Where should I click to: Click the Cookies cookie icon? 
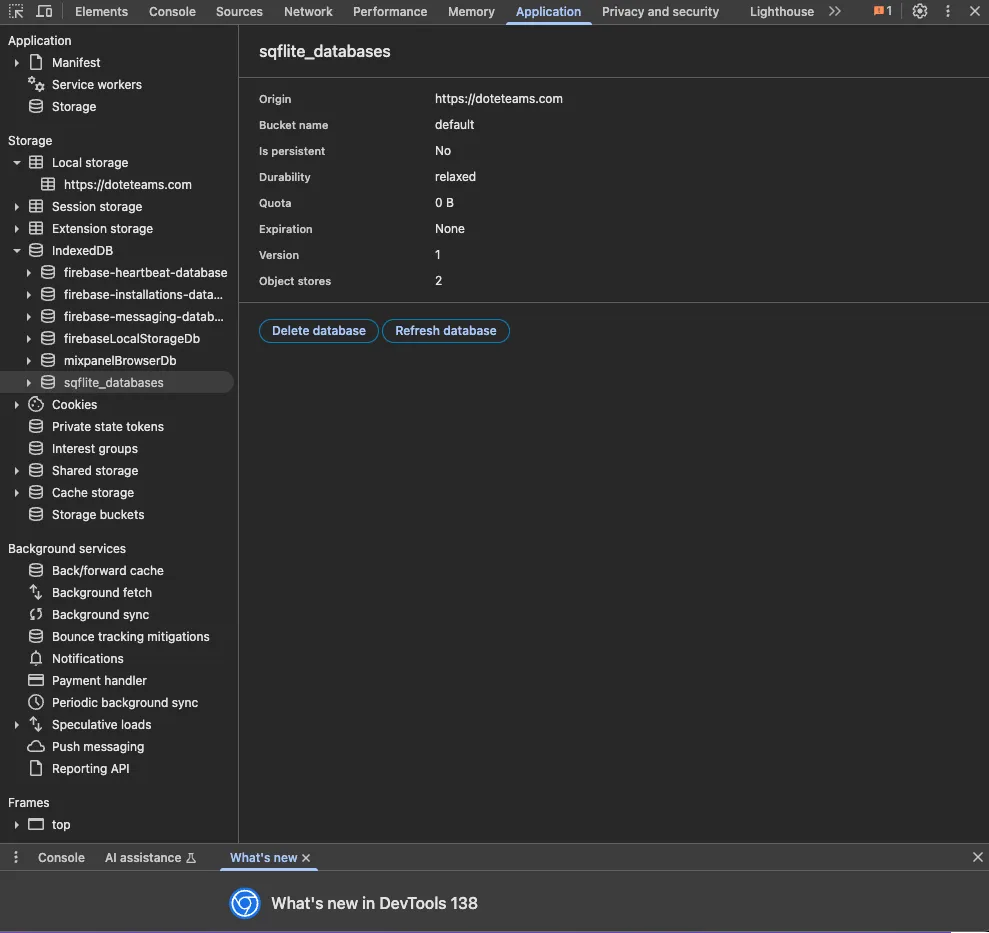[36, 404]
